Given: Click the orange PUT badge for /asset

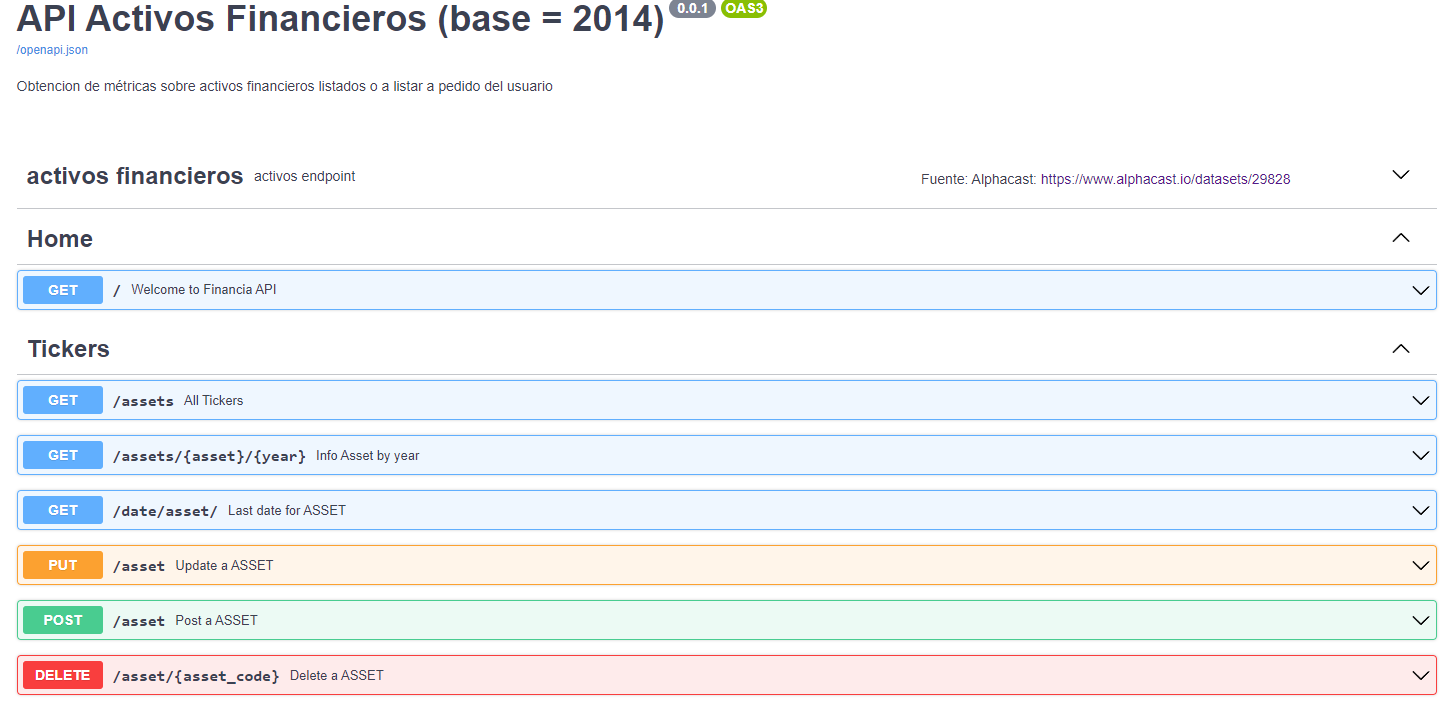Looking at the screenshot, I should pyautogui.click(x=62, y=565).
